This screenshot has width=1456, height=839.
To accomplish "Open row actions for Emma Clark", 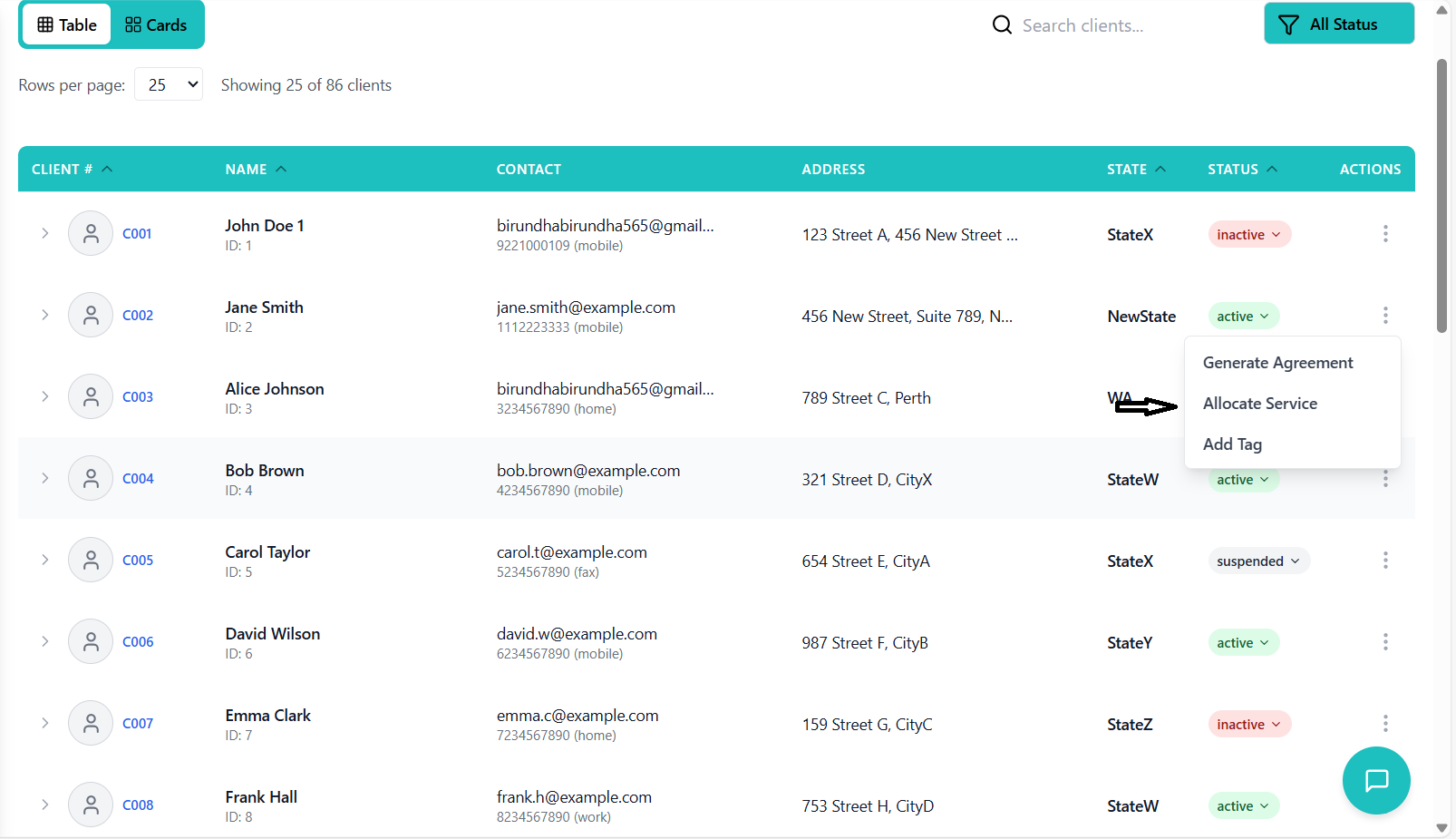I will (1384, 724).
